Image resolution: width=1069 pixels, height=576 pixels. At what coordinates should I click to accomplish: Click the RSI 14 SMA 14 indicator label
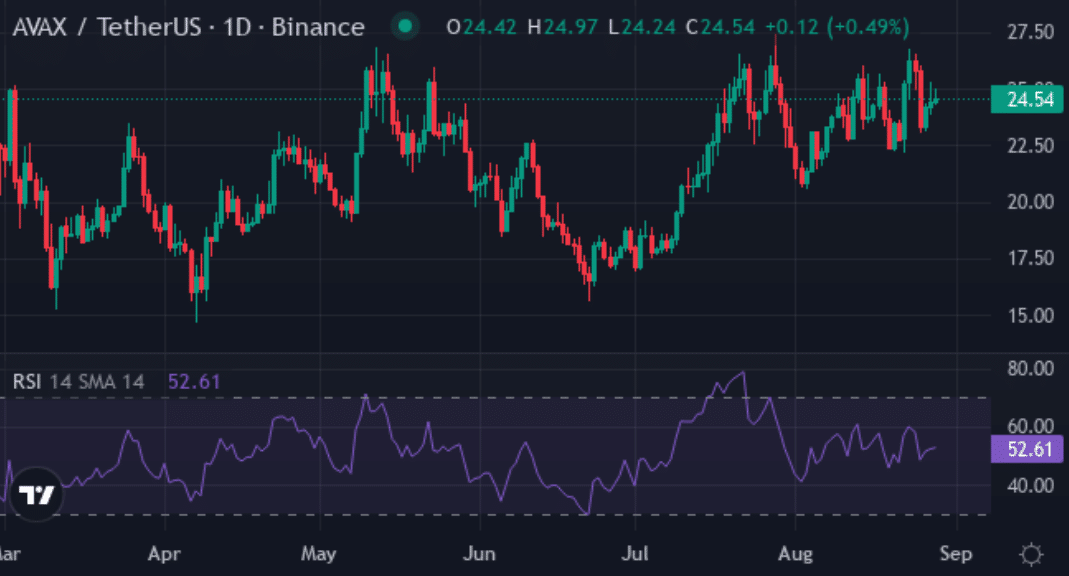click(x=78, y=382)
